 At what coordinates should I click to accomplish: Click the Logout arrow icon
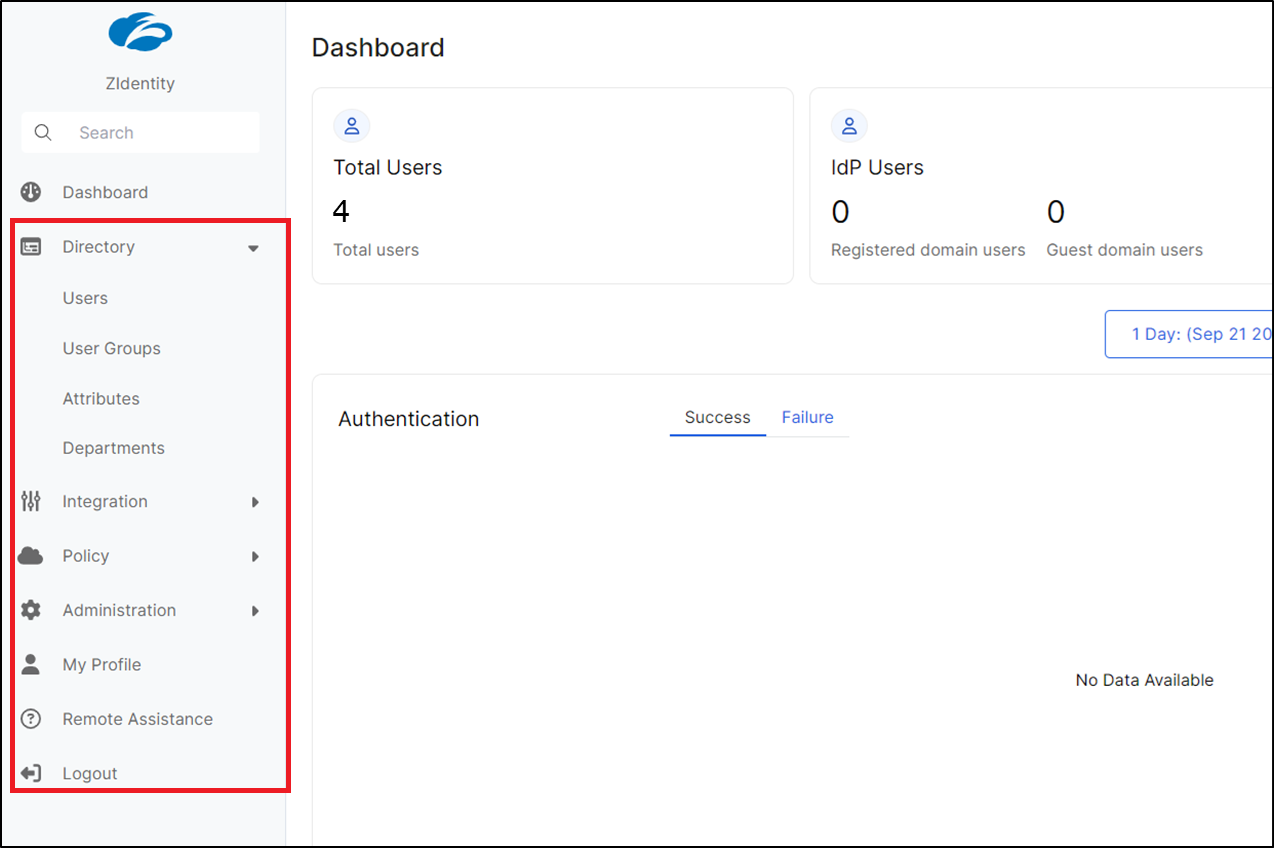[31, 773]
